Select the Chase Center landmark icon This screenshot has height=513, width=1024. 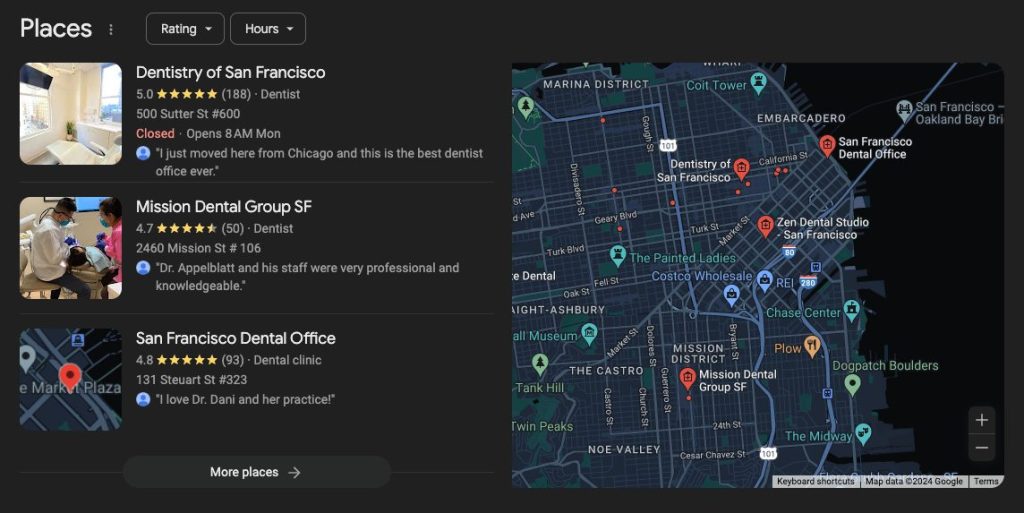tap(851, 309)
